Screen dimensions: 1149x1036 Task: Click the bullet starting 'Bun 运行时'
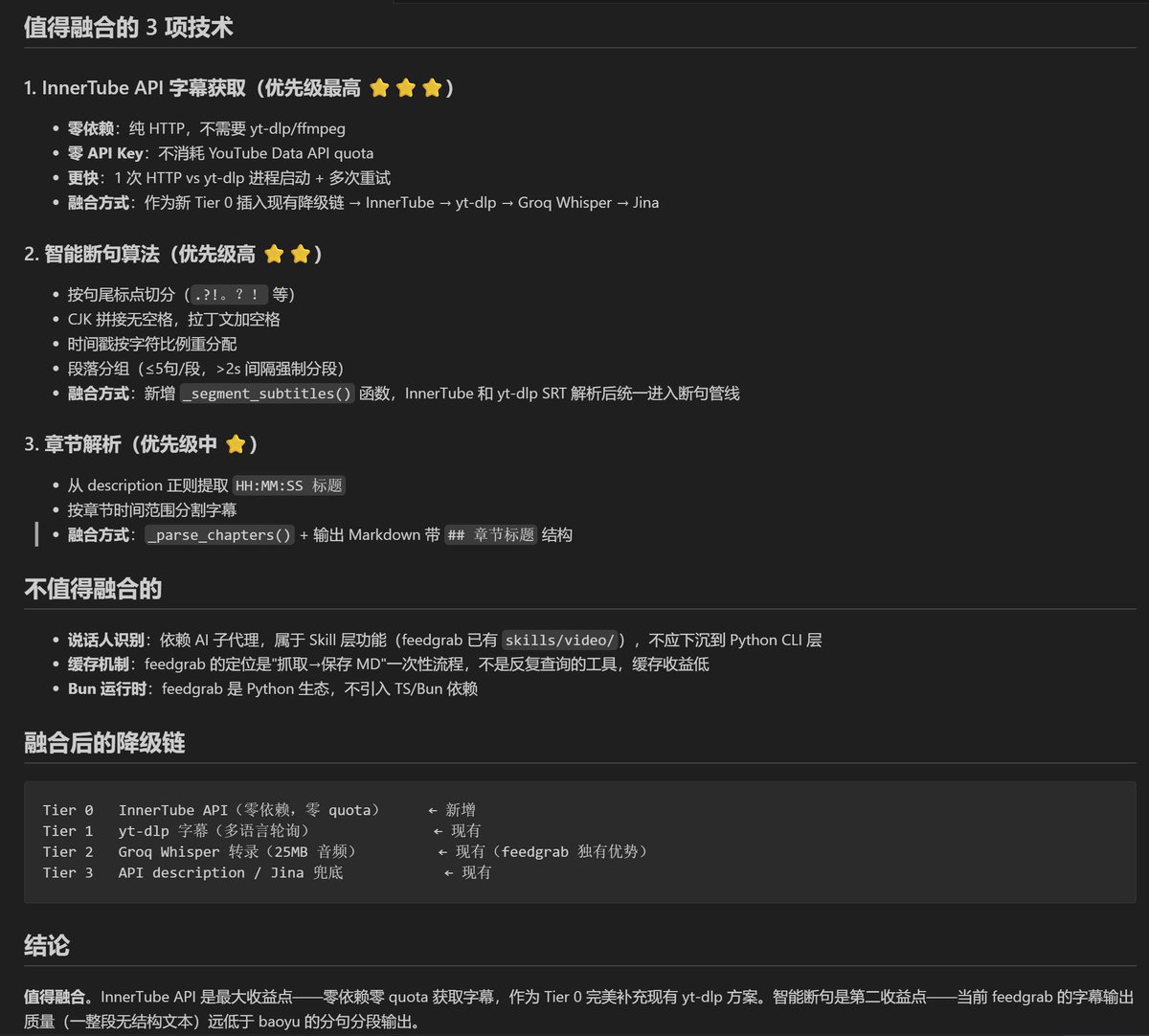(x=272, y=689)
